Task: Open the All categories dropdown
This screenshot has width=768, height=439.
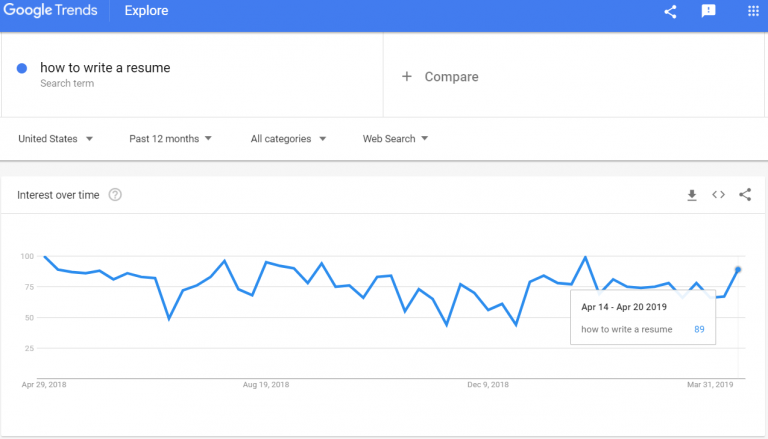Action: point(288,139)
